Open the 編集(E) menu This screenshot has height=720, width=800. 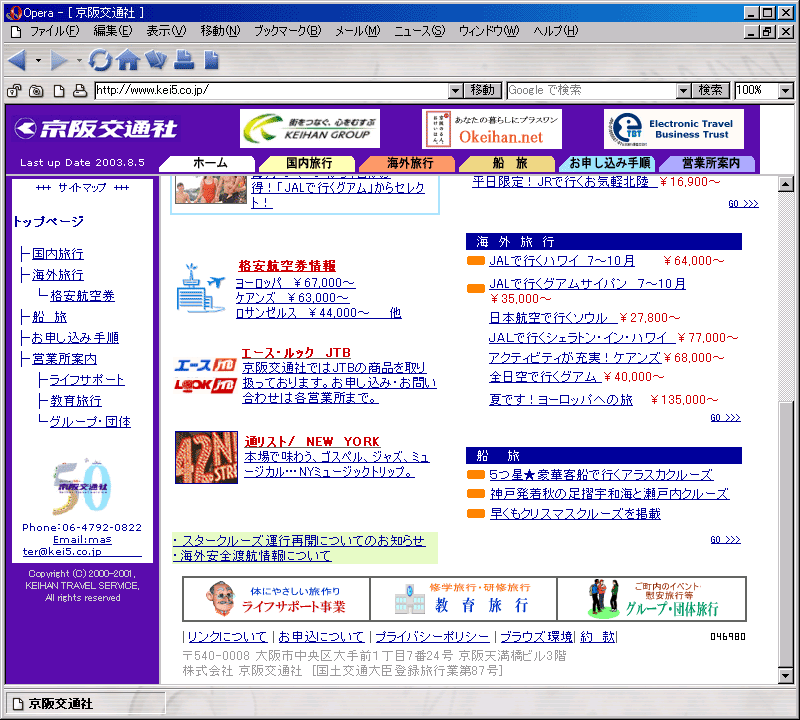pos(113,31)
